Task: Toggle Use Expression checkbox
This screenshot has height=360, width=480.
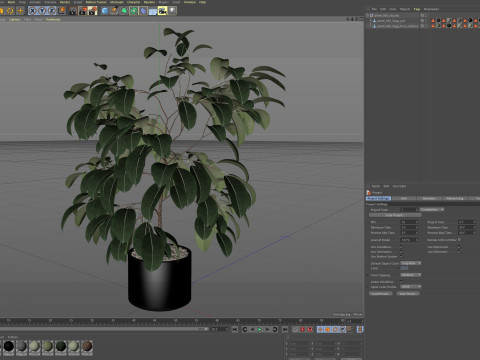Action: tap(459, 247)
